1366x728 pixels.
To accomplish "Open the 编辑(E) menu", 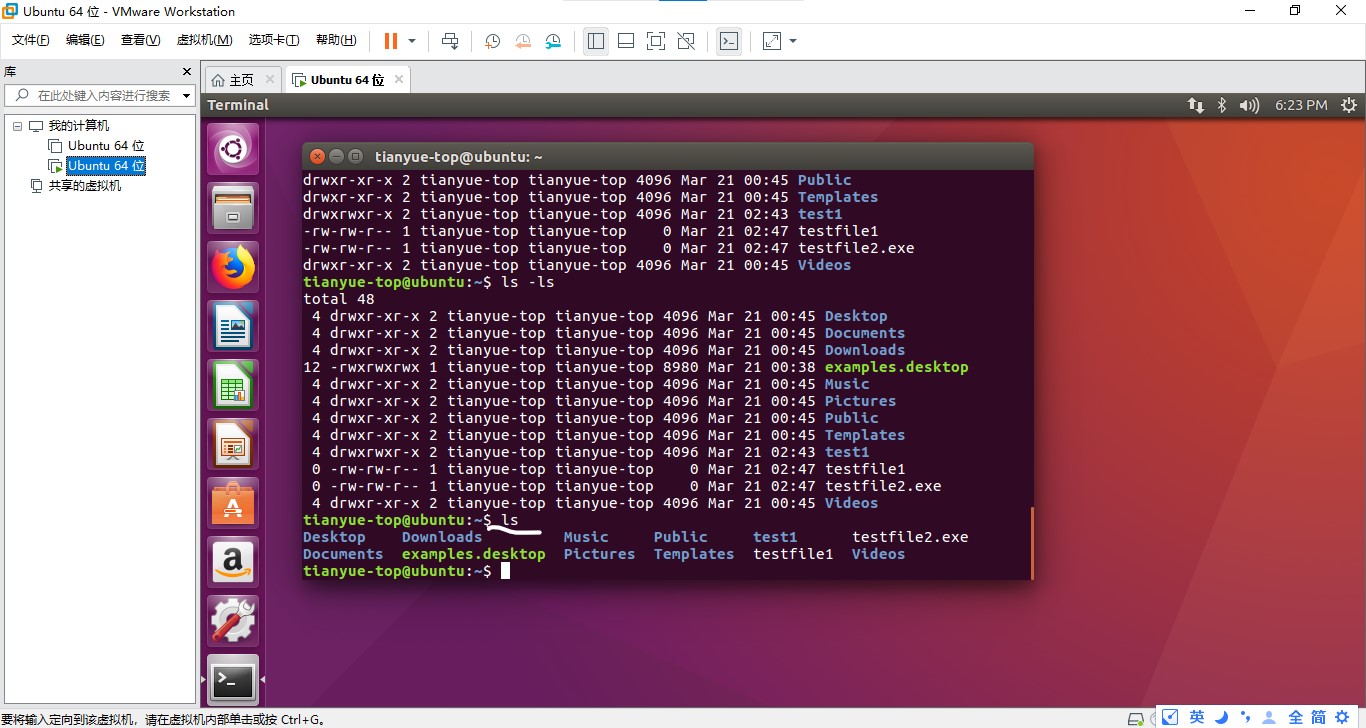I will click(85, 40).
